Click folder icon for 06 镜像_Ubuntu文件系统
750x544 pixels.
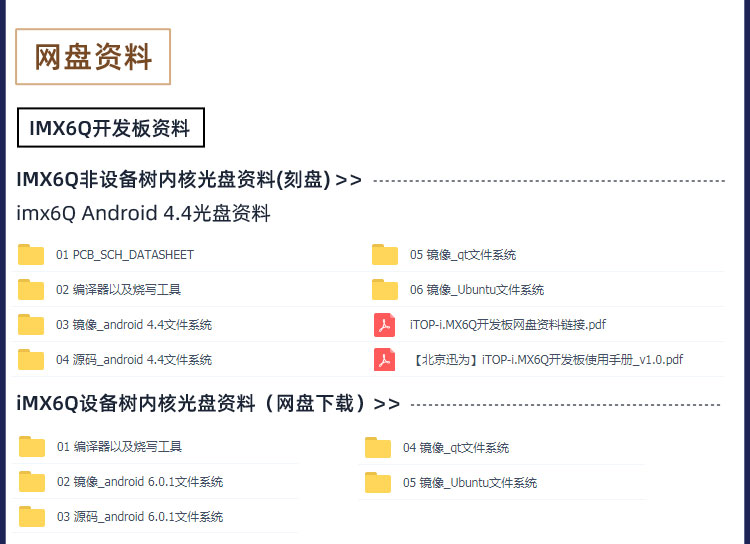pos(385,289)
